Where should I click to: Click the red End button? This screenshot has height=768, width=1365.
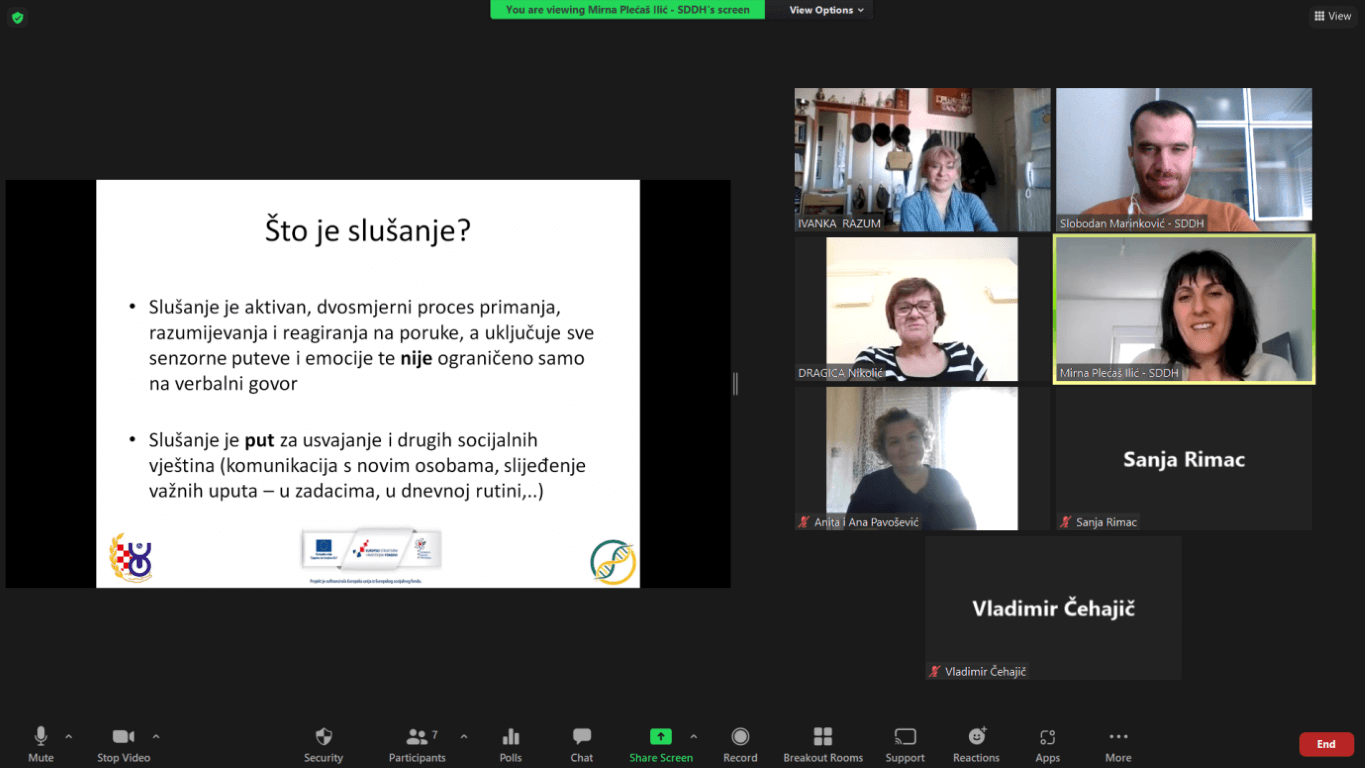tap(1326, 744)
